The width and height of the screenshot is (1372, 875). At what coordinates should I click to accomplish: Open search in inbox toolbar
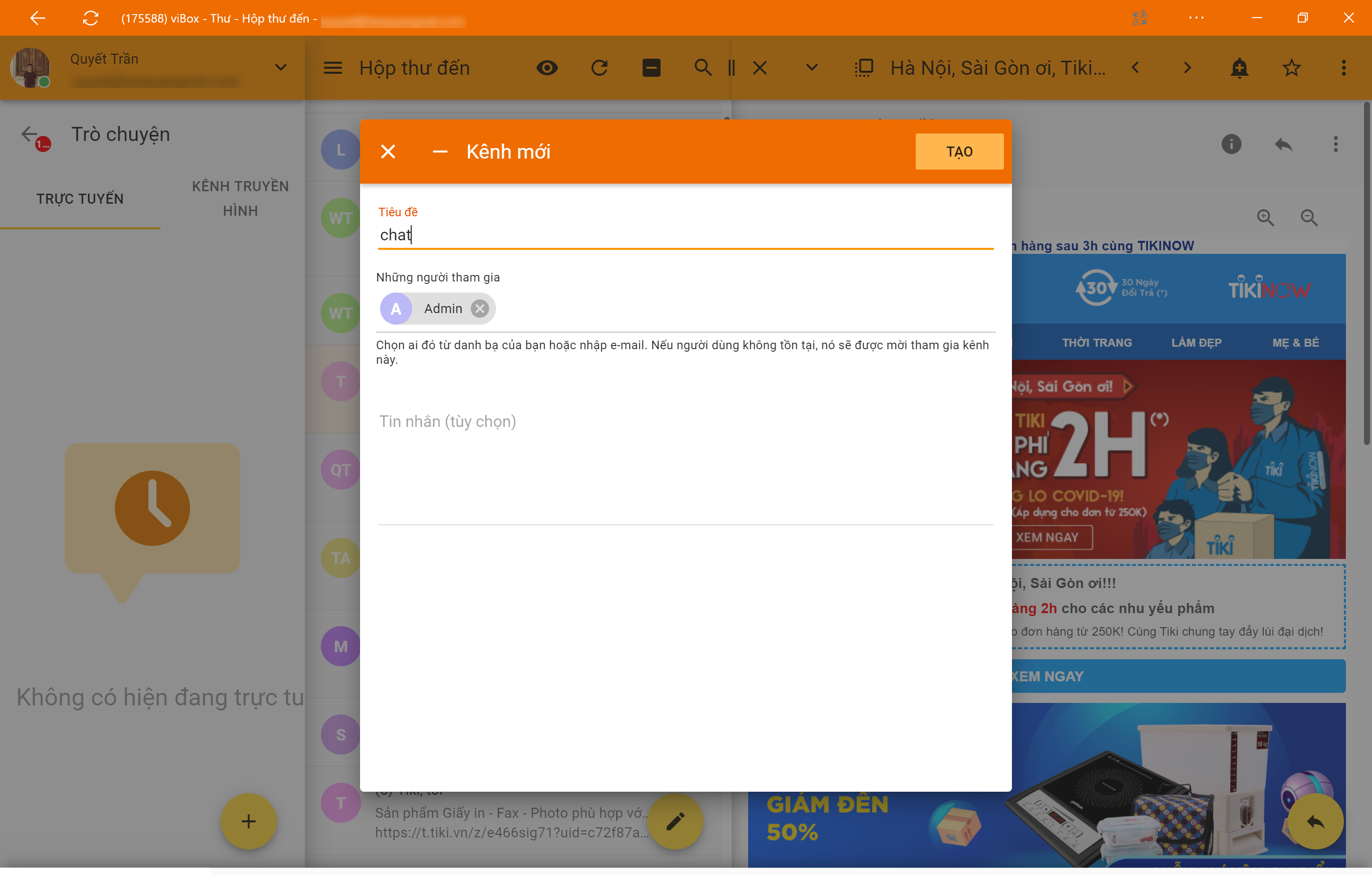pos(703,68)
